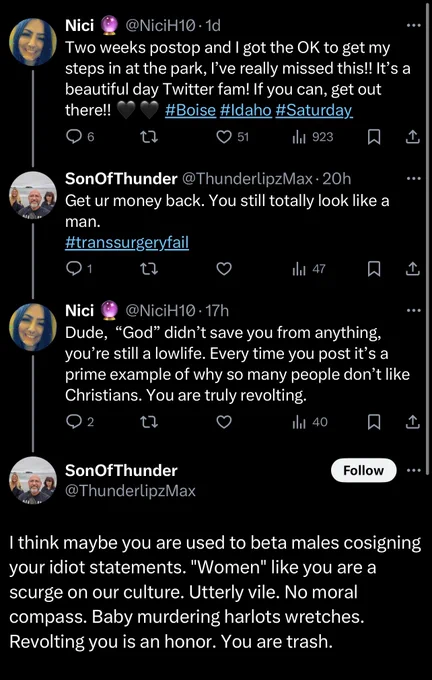Repost Nici's Two weeks postop tweet

(x=150, y=137)
